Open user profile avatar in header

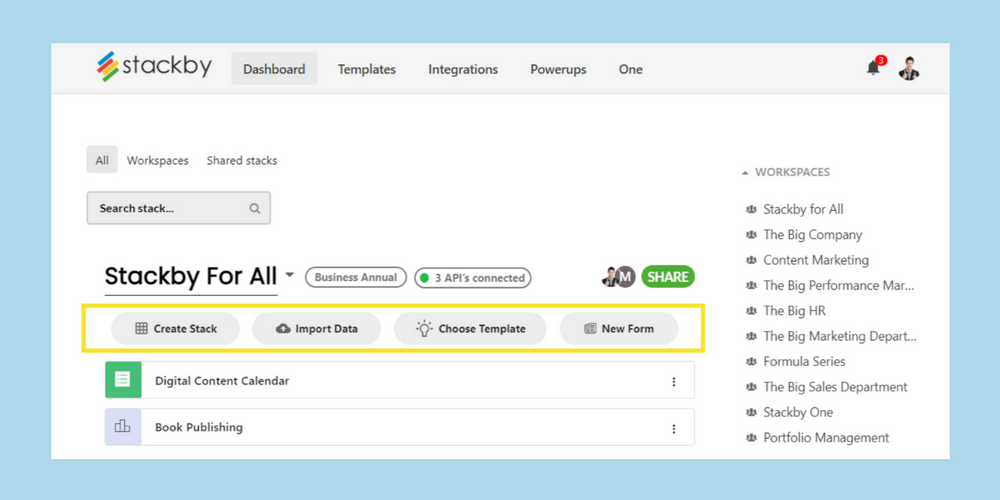908,68
